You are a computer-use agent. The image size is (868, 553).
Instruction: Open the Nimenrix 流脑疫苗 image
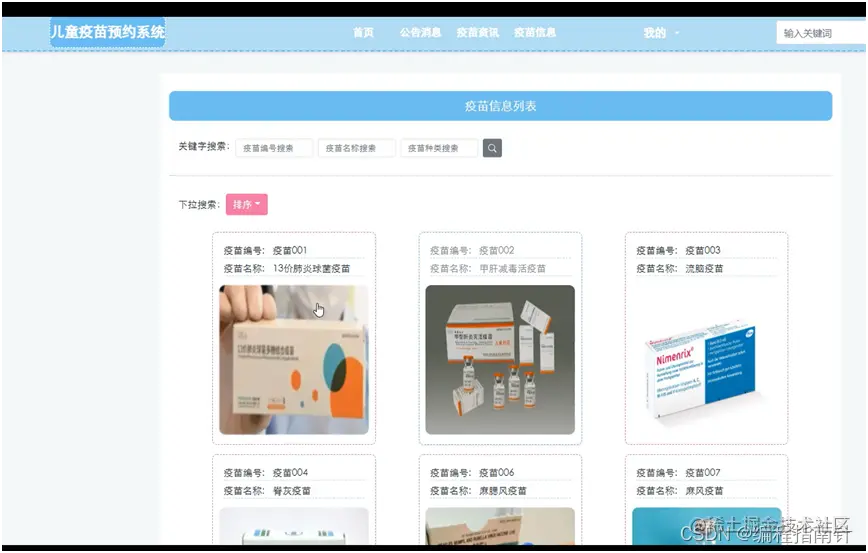point(706,359)
